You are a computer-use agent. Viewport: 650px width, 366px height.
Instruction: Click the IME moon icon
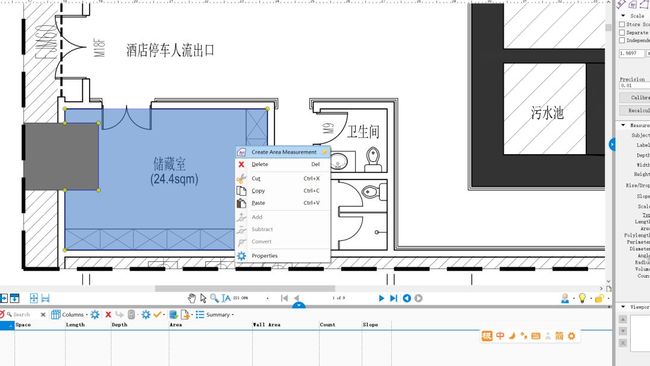click(512, 336)
